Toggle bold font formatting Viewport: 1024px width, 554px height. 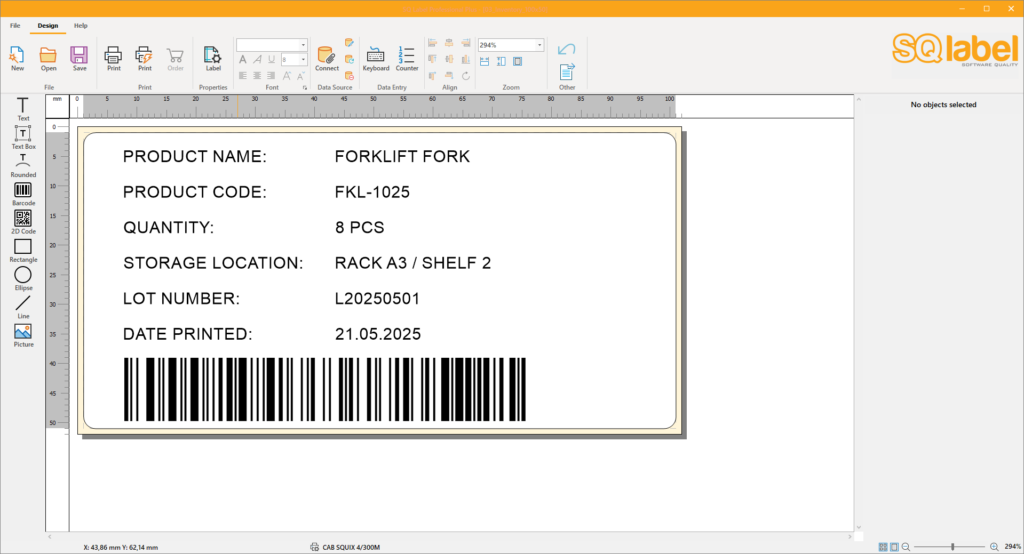click(243, 60)
